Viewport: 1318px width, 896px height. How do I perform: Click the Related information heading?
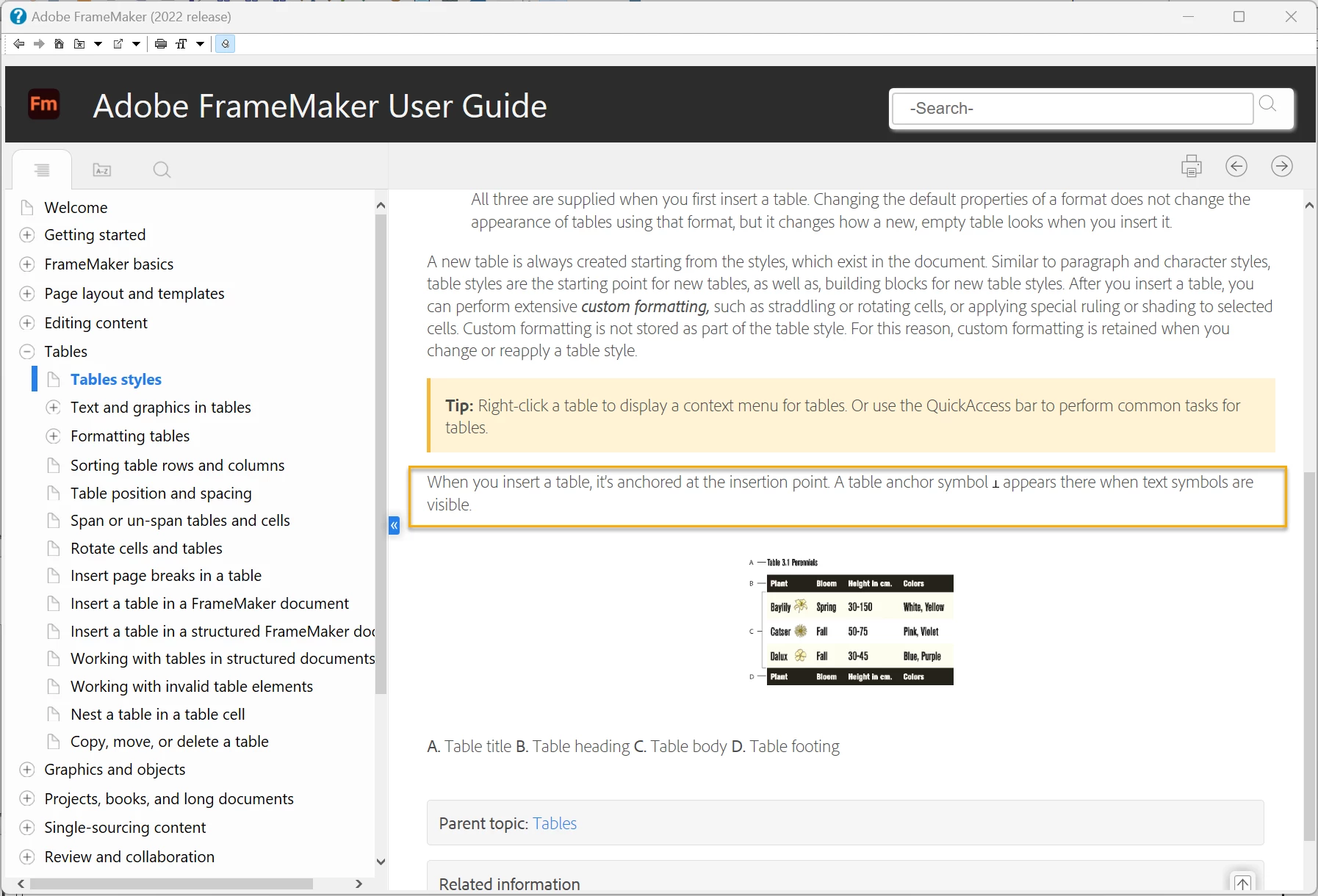point(510,885)
